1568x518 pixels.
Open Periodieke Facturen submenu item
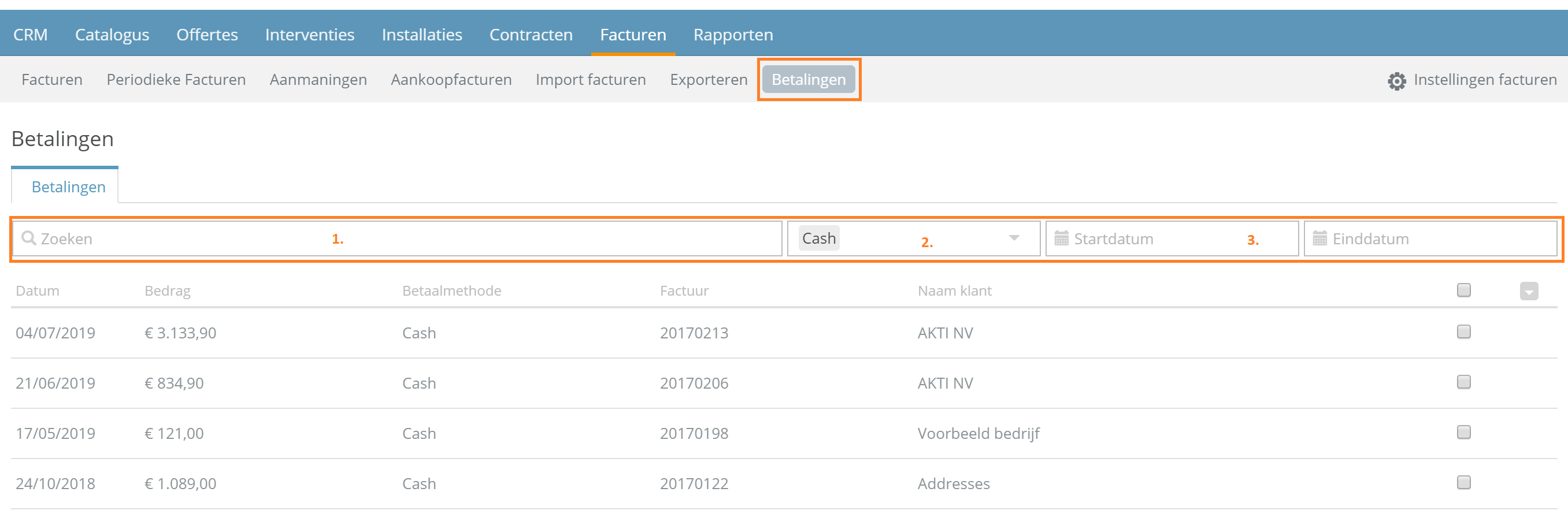176,80
